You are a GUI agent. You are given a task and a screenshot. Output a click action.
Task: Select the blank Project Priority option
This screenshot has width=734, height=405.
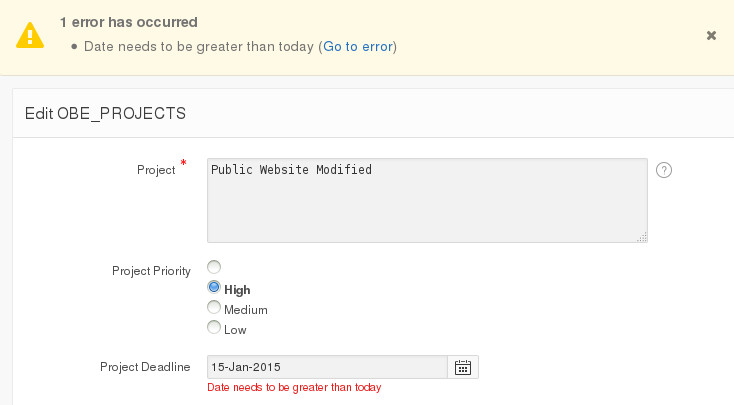click(x=213, y=267)
